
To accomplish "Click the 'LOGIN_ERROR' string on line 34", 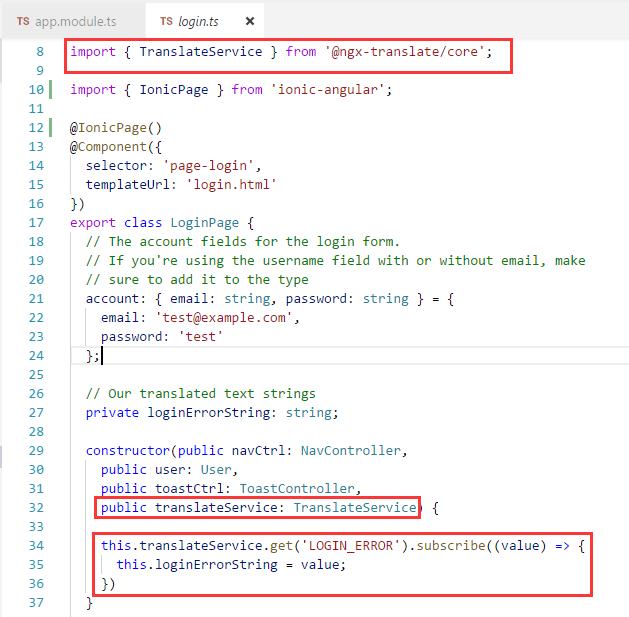I will click(351, 546).
